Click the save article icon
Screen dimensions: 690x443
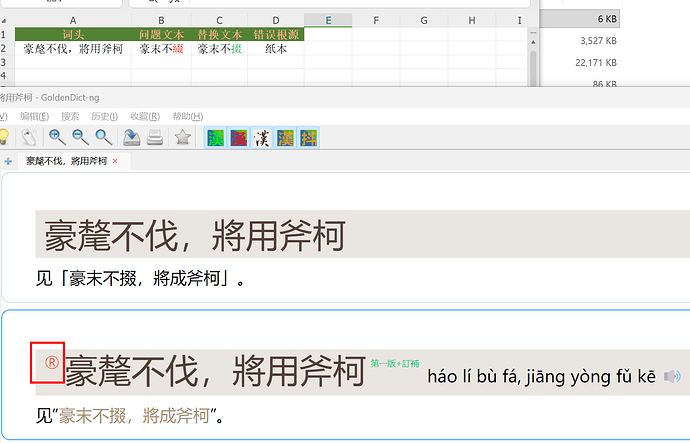click(132, 137)
